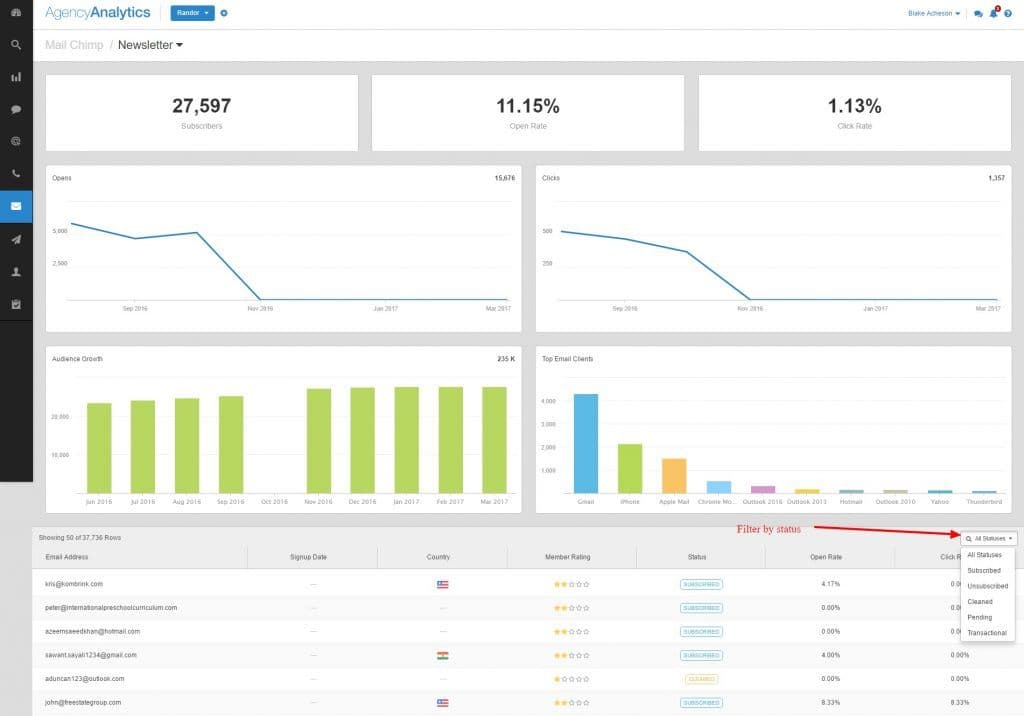Image resolution: width=1024 pixels, height=716 pixels.
Task: Go to the Mail Chimp breadcrumb link
Action: tap(74, 45)
